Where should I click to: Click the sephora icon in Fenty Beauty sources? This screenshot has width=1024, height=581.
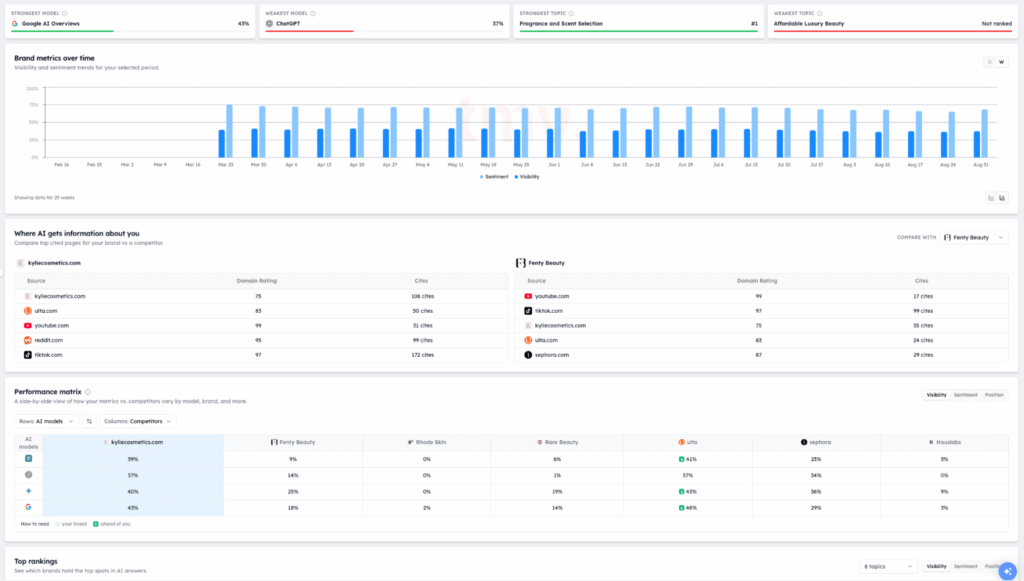pos(528,355)
